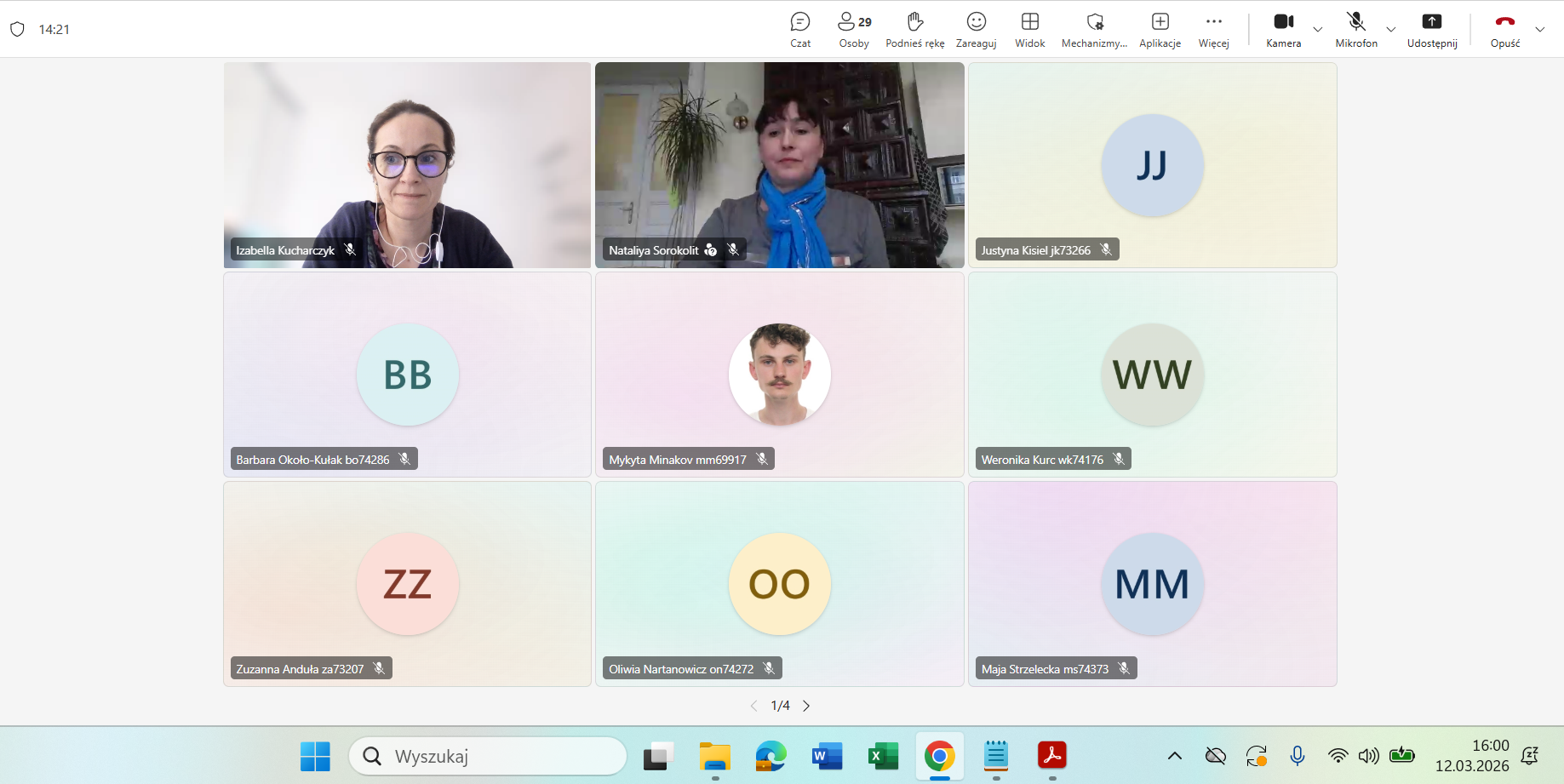
Task: Open the Zareaguj reactions menu
Action: 976,30
